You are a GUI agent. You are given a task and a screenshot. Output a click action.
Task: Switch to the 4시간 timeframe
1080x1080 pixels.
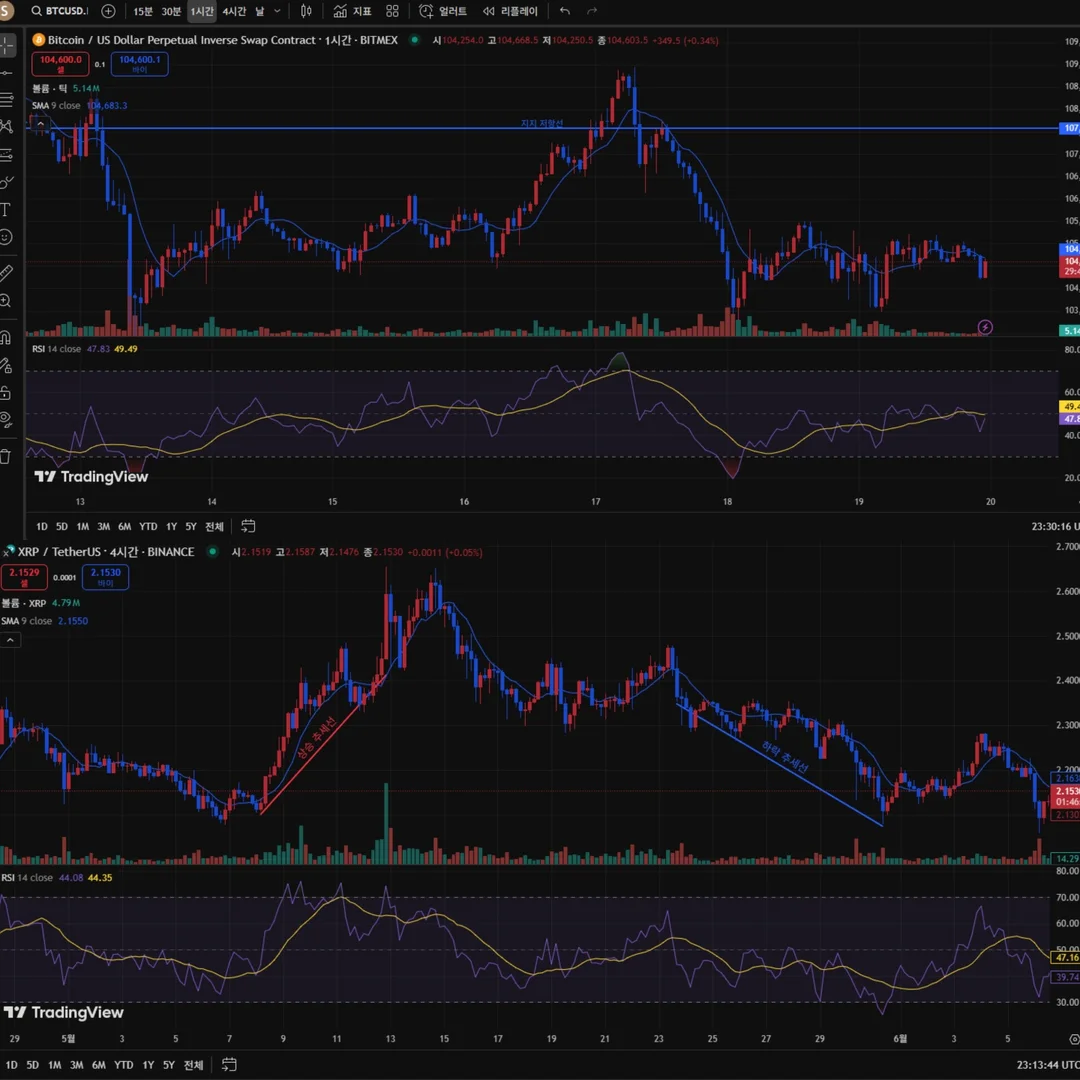coord(234,11)
